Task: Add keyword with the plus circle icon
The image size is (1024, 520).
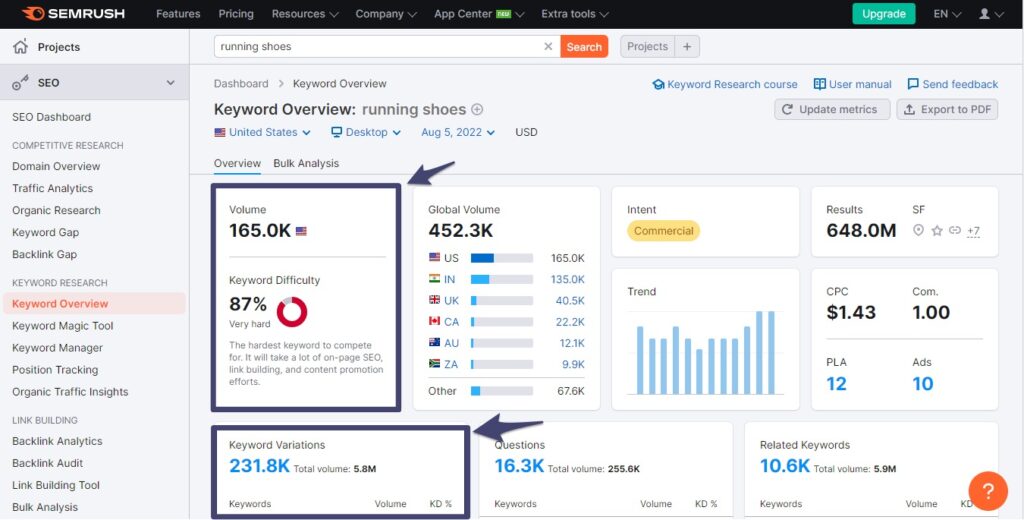Action: 477,109
